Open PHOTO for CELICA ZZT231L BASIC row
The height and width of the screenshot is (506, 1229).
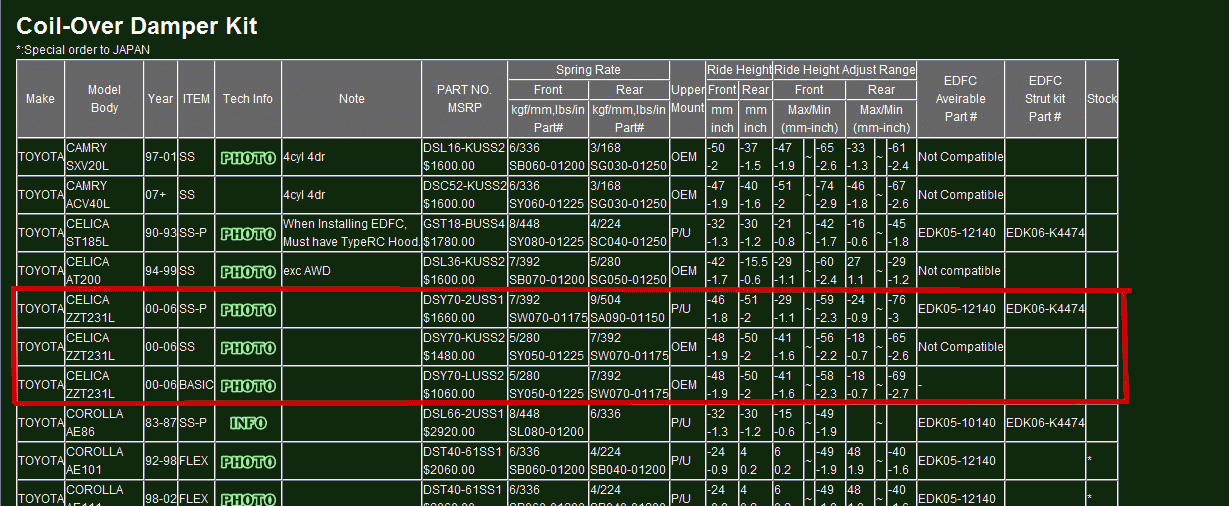click(248, 385)
